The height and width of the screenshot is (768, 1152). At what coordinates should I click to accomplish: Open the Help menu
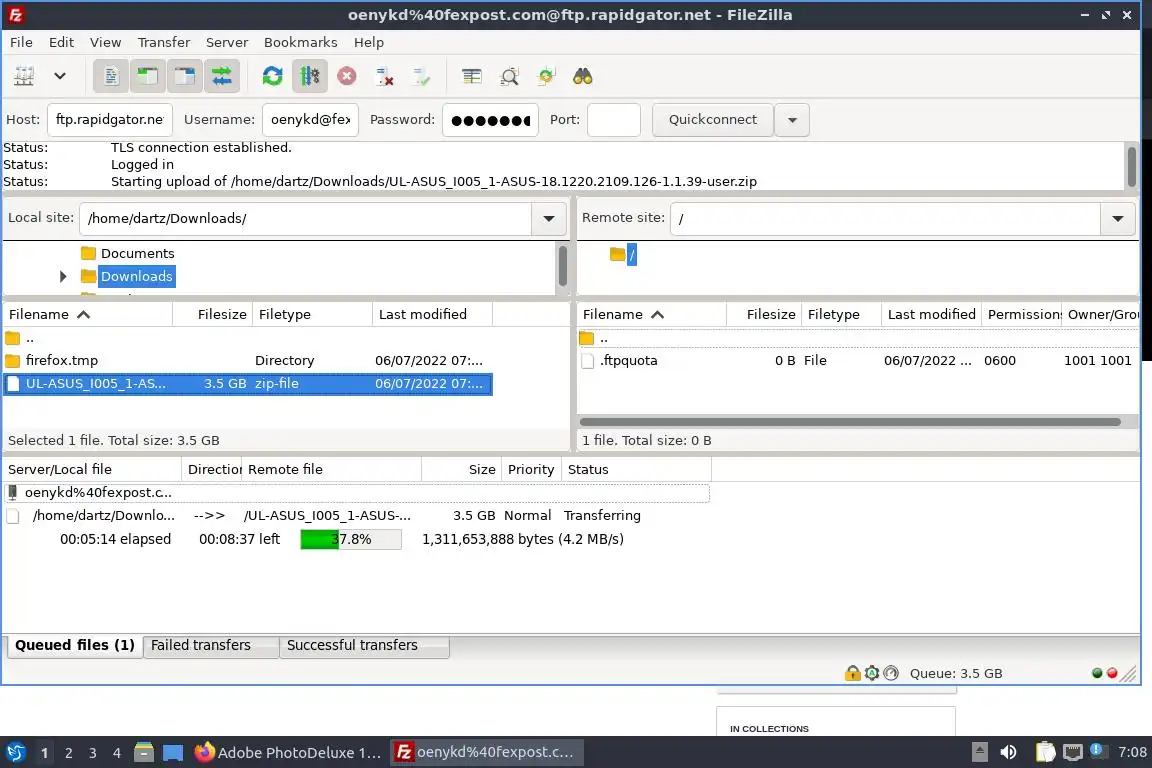[x=369, y=42]
